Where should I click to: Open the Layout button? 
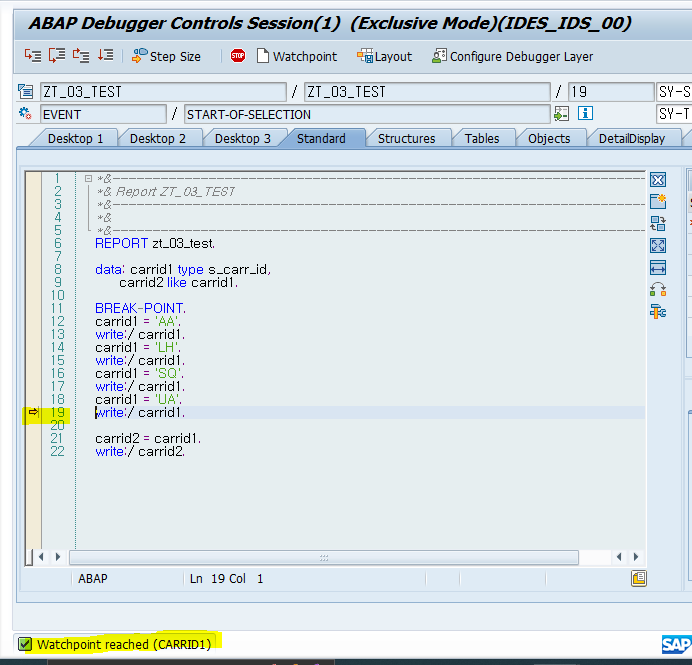[x=384, y=56]
